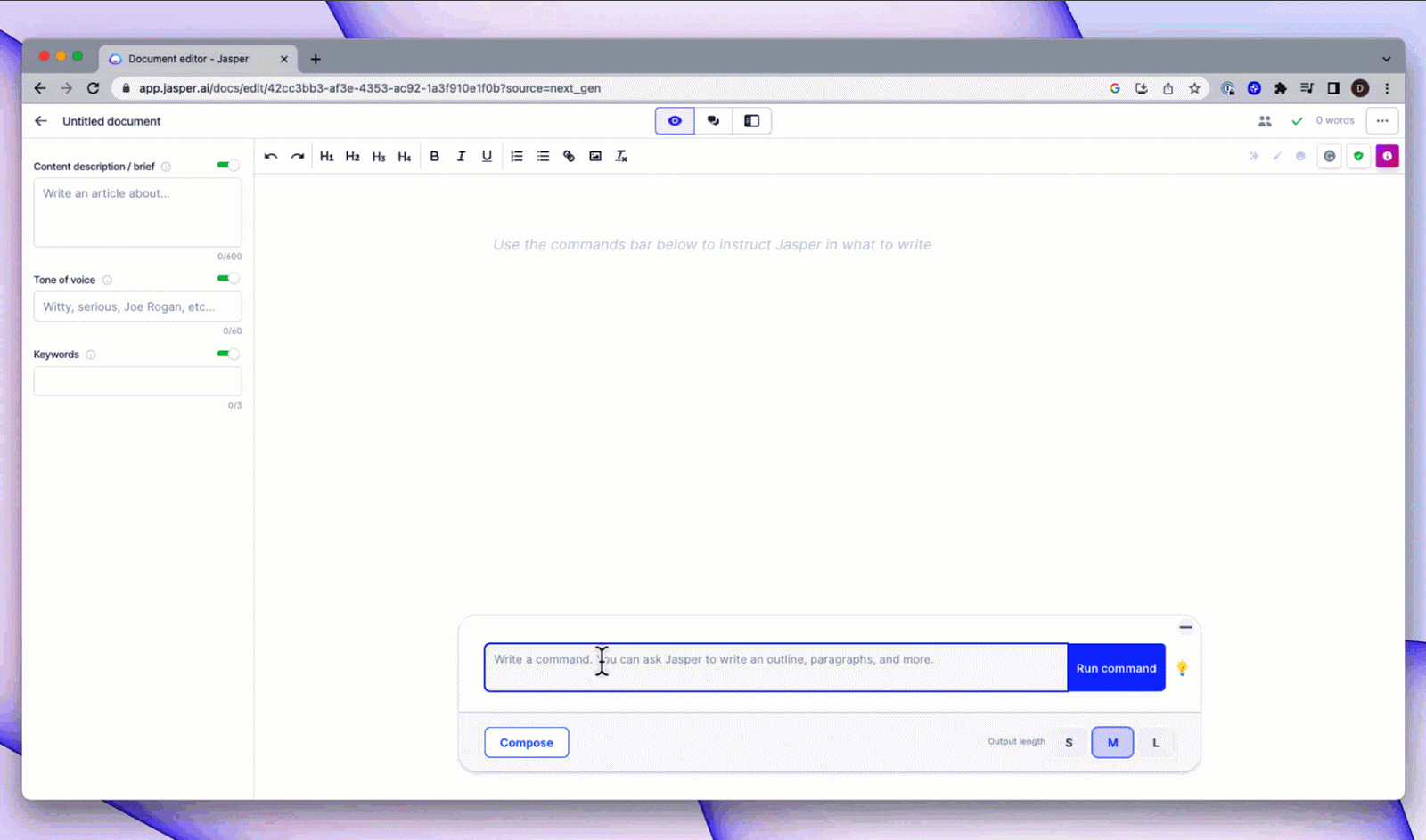Clear text formatting with Tx icon
Viewport: 1426px width, 840px height.
click(x=621, y=156)
